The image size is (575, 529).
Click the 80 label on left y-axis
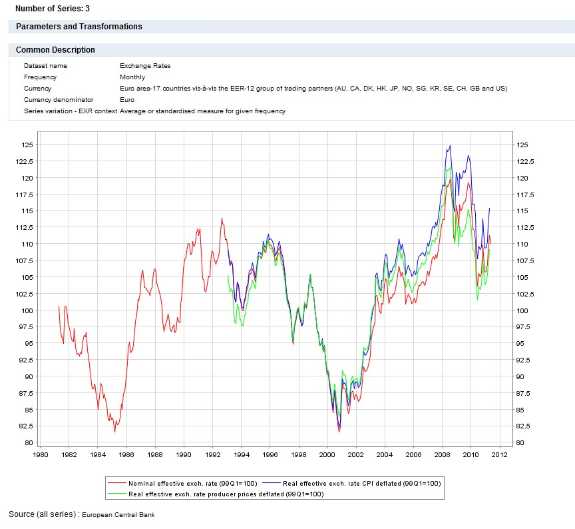pos(29,442)
